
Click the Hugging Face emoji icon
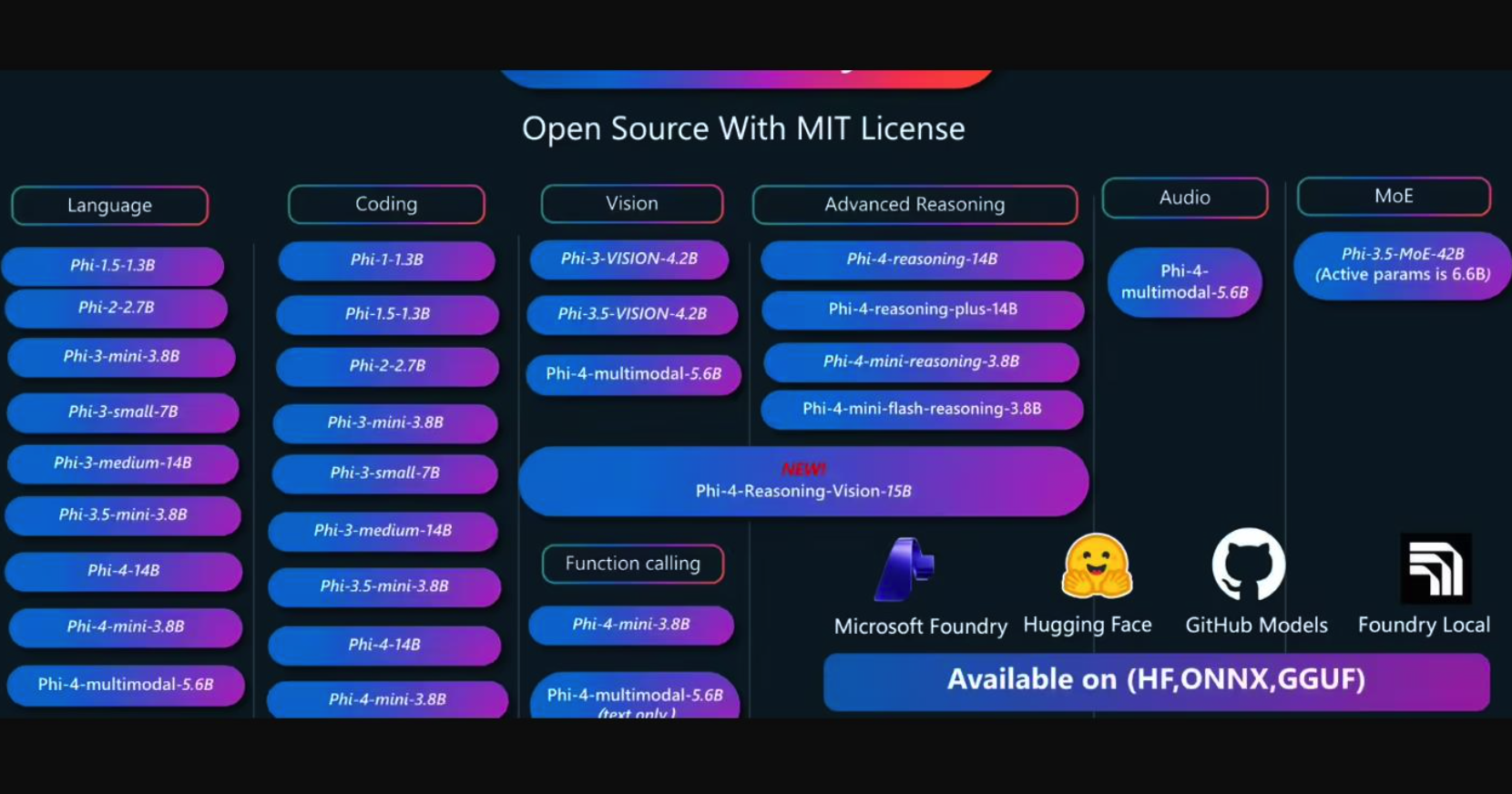pos(1097,566)
